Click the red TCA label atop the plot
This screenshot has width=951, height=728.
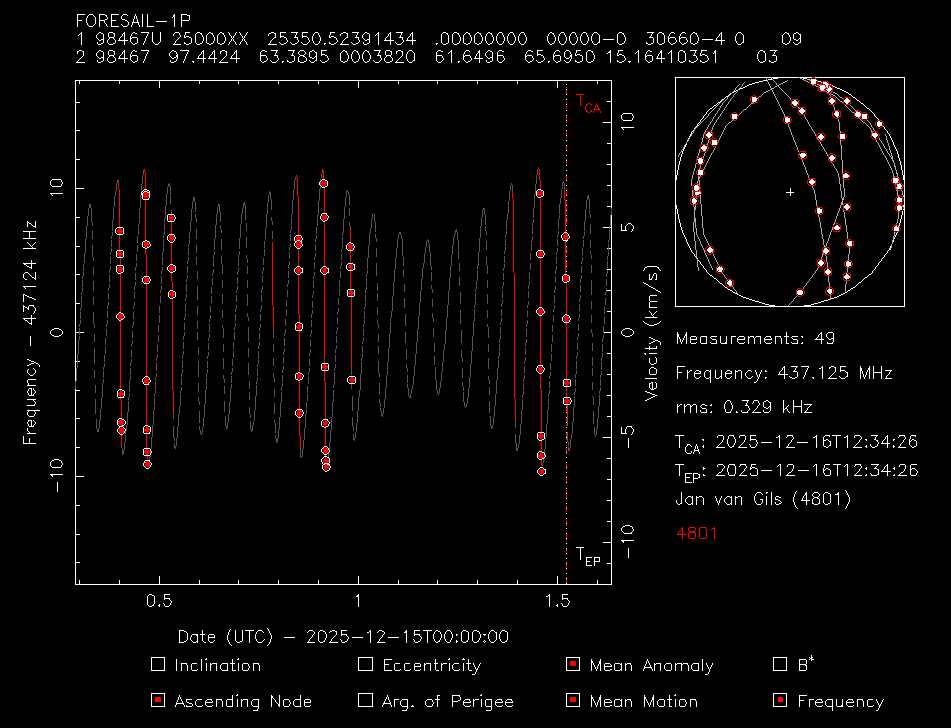click(587, 102)
